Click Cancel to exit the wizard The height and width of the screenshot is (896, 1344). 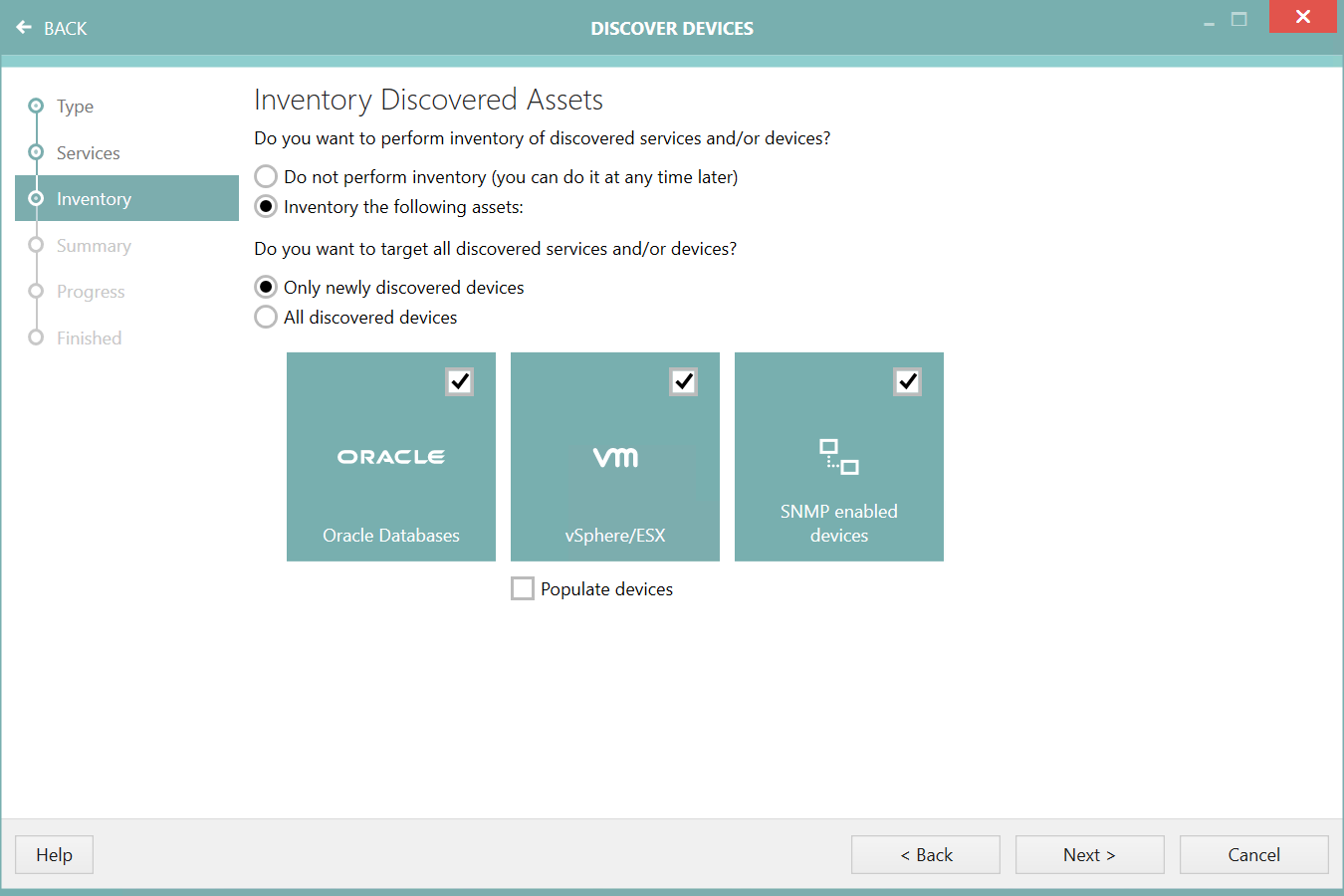pos(1253,854)
